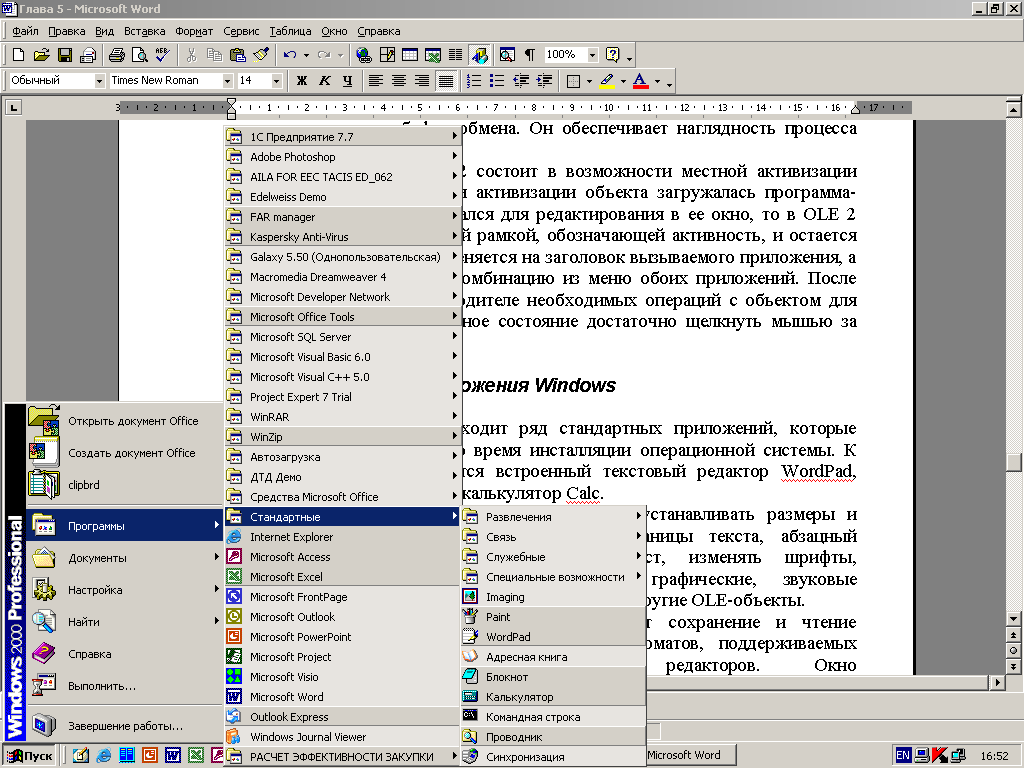Image resolution: width=1024 pixels, height=768 pixels.
Task: Click the font color red A button
Action: [641, 81]
